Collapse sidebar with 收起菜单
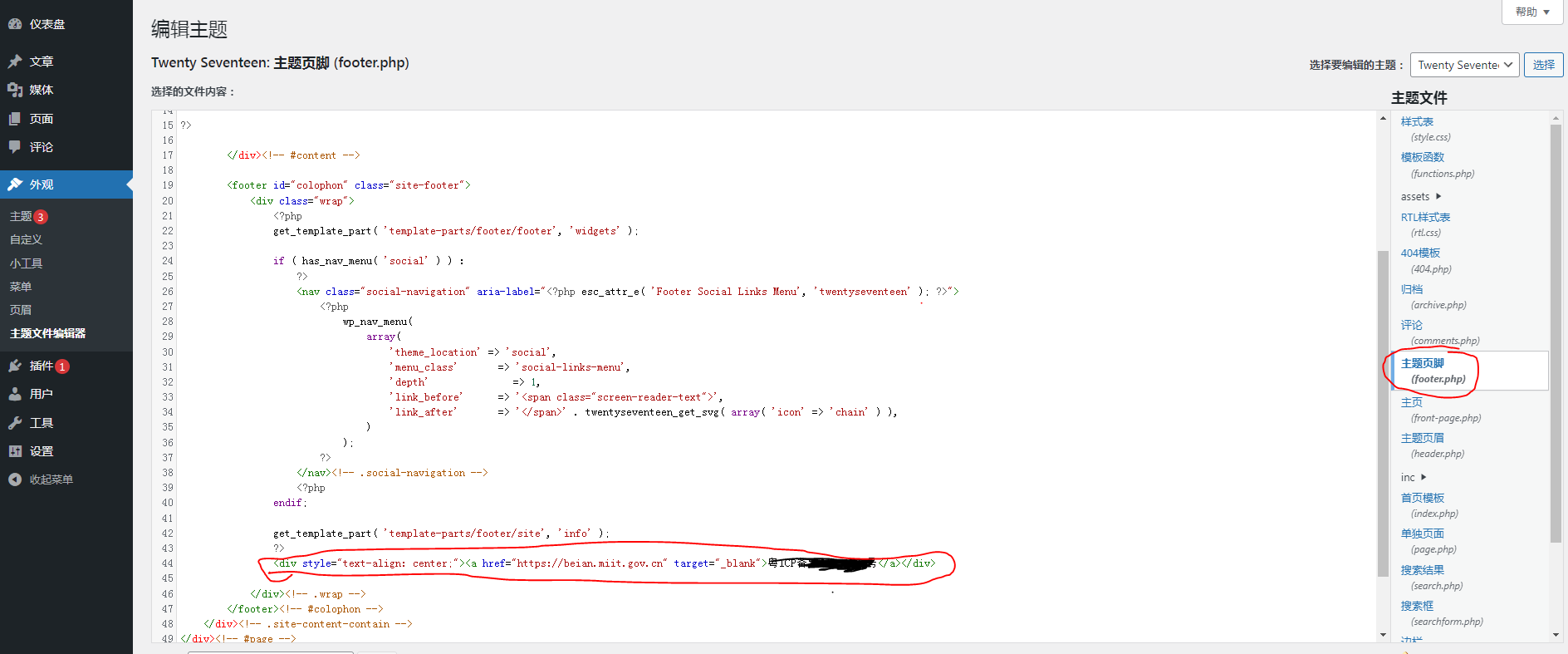 [x=66, y=479]
